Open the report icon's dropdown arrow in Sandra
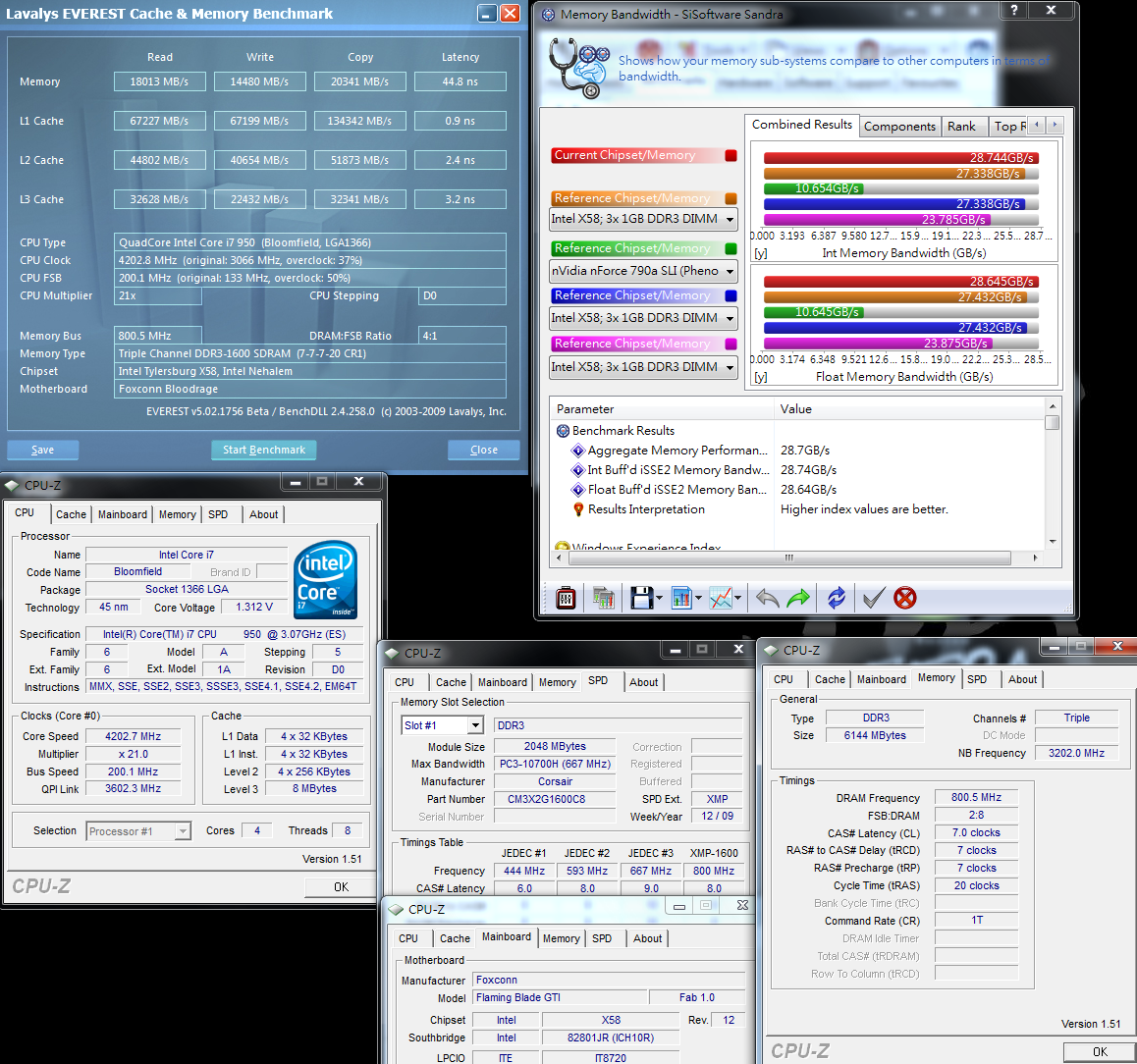 pos(698,598)
